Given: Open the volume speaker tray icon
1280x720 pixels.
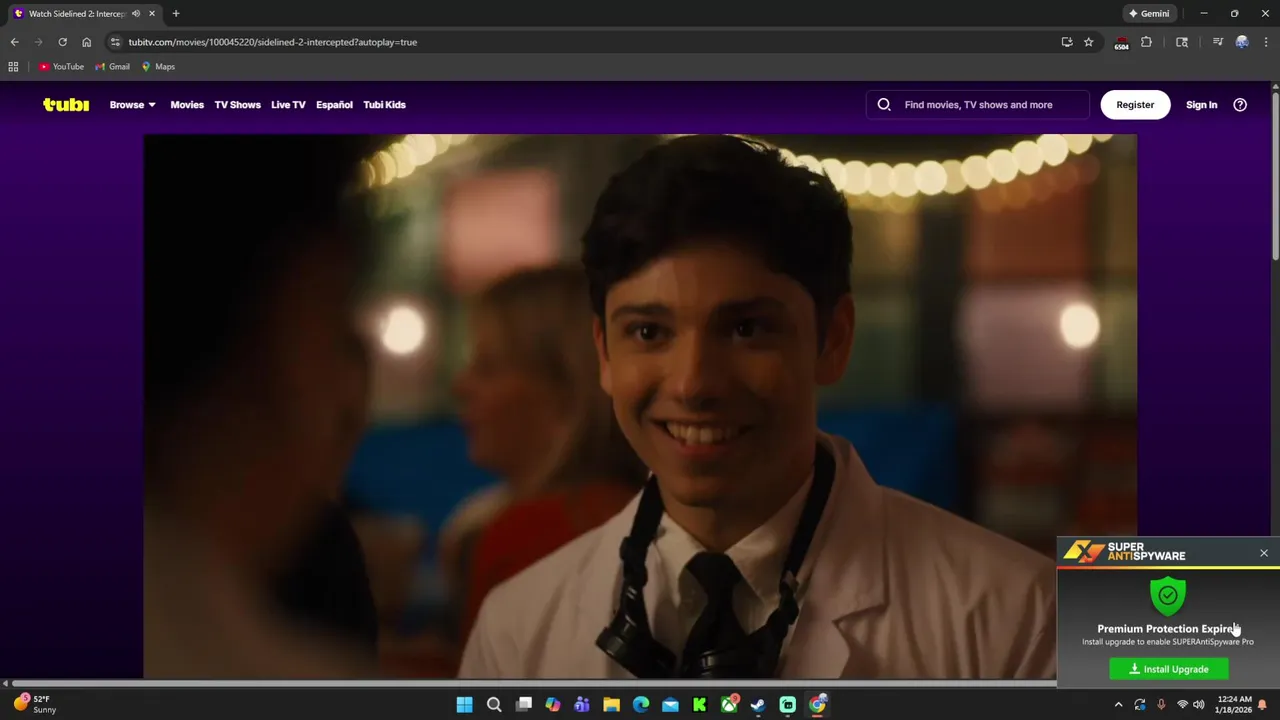Looking at the screenshot, I should [x=1199, y=704].
